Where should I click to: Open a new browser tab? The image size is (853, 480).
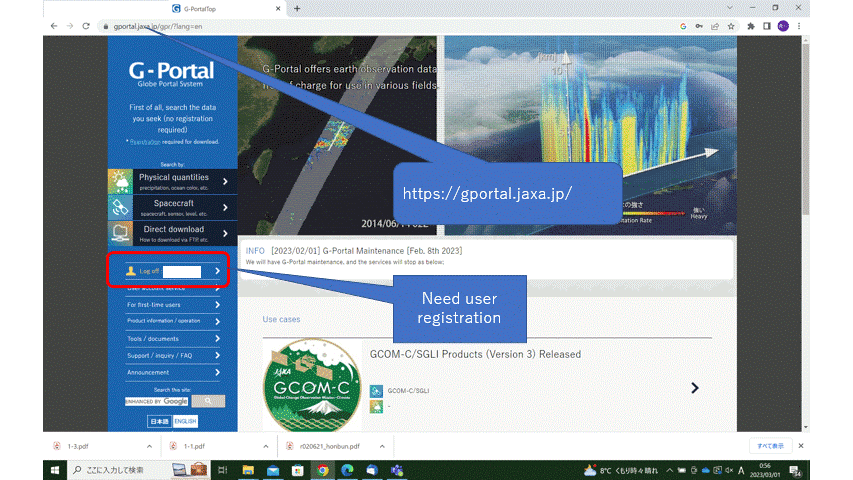297,9
